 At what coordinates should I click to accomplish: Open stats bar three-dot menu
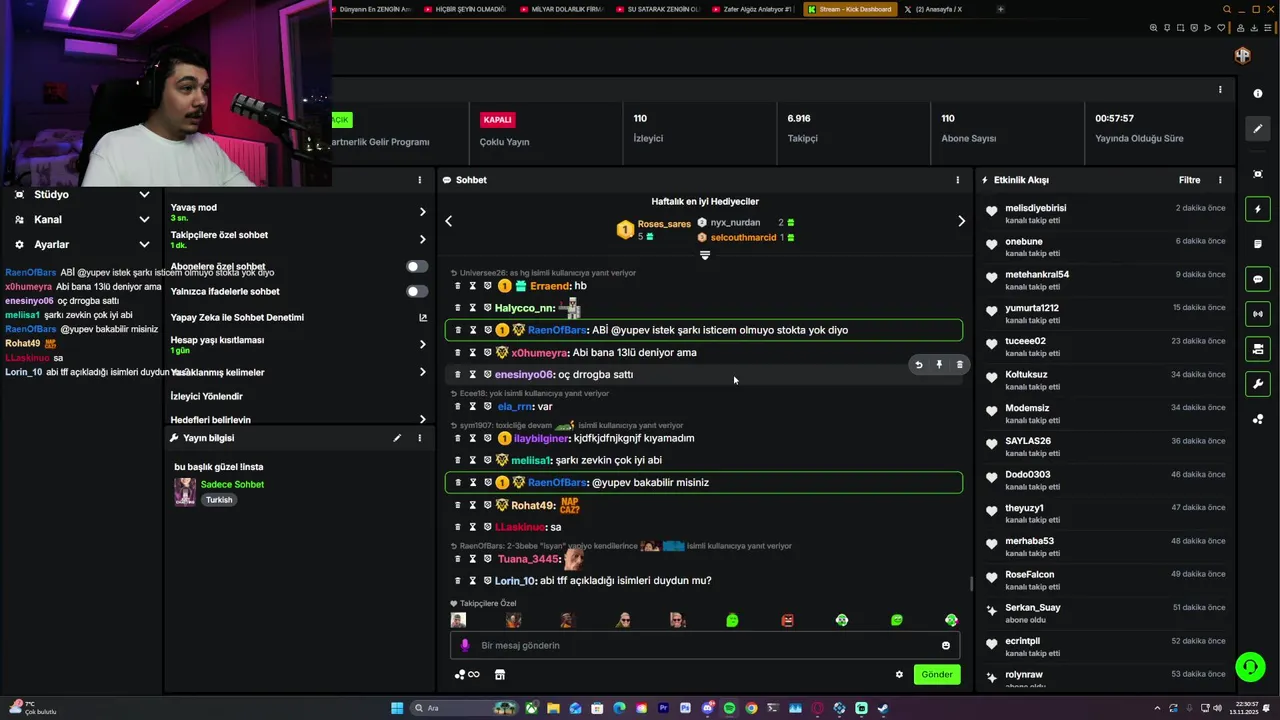(x=1220, y=89)
